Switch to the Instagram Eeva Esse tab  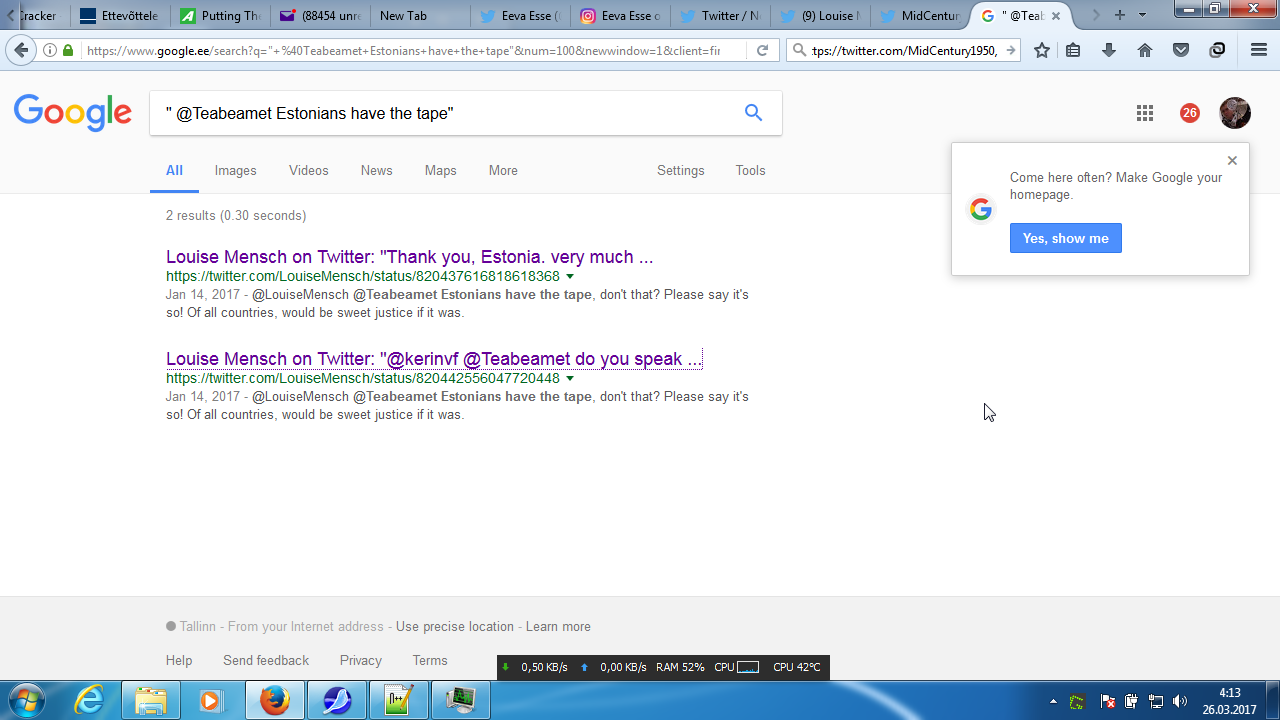(620, 16)
